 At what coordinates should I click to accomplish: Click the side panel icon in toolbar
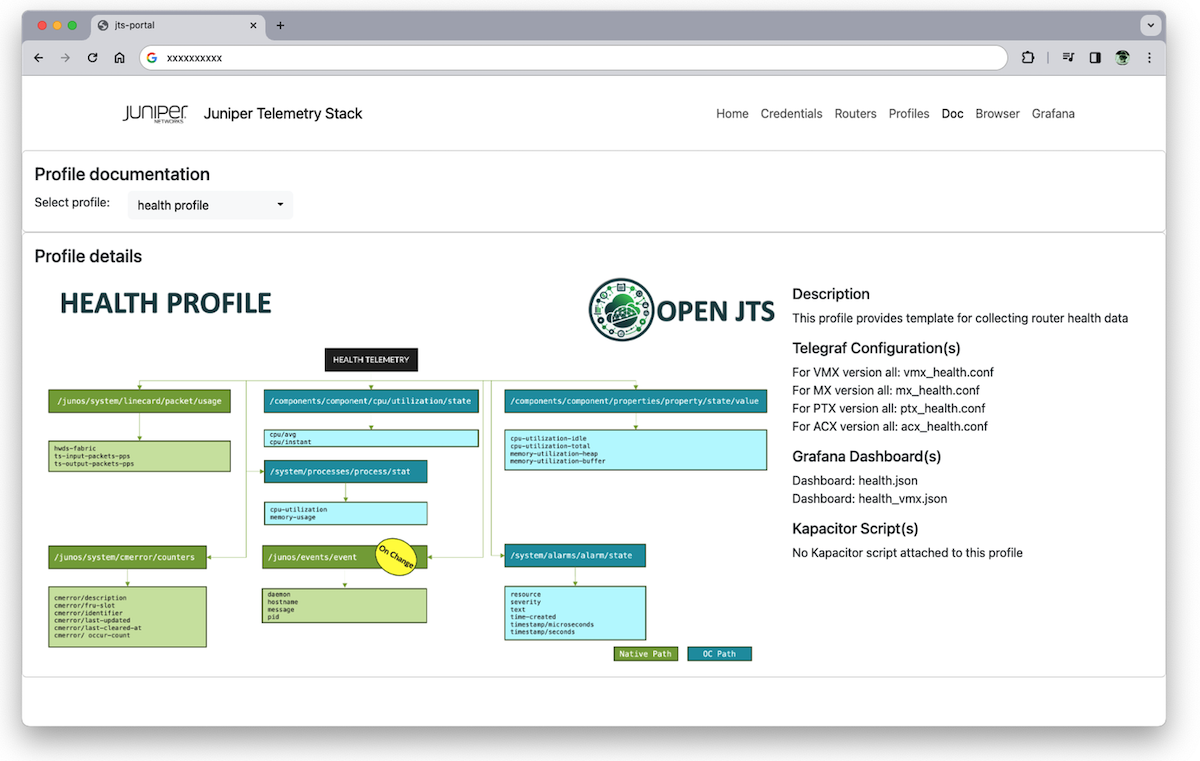pos(1094,57)
